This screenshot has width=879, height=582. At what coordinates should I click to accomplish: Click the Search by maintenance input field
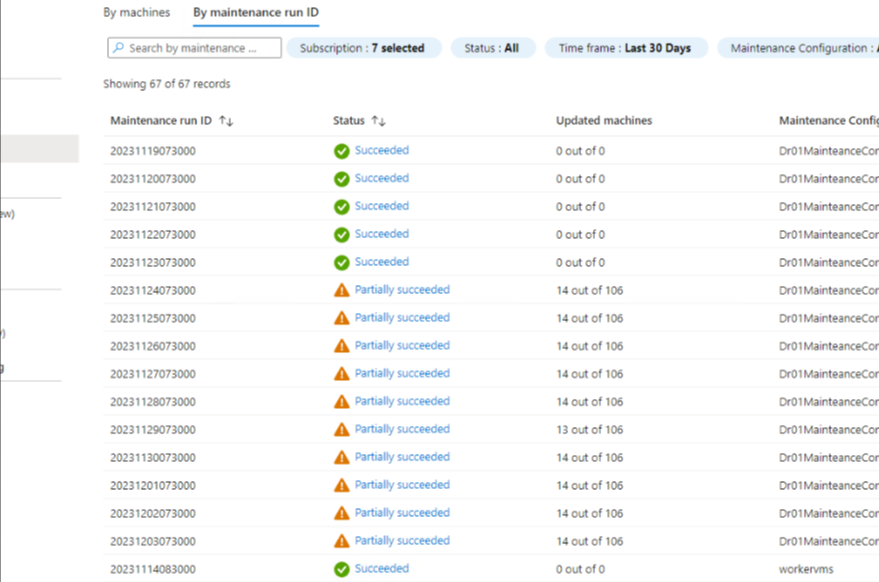coord(195,48)
